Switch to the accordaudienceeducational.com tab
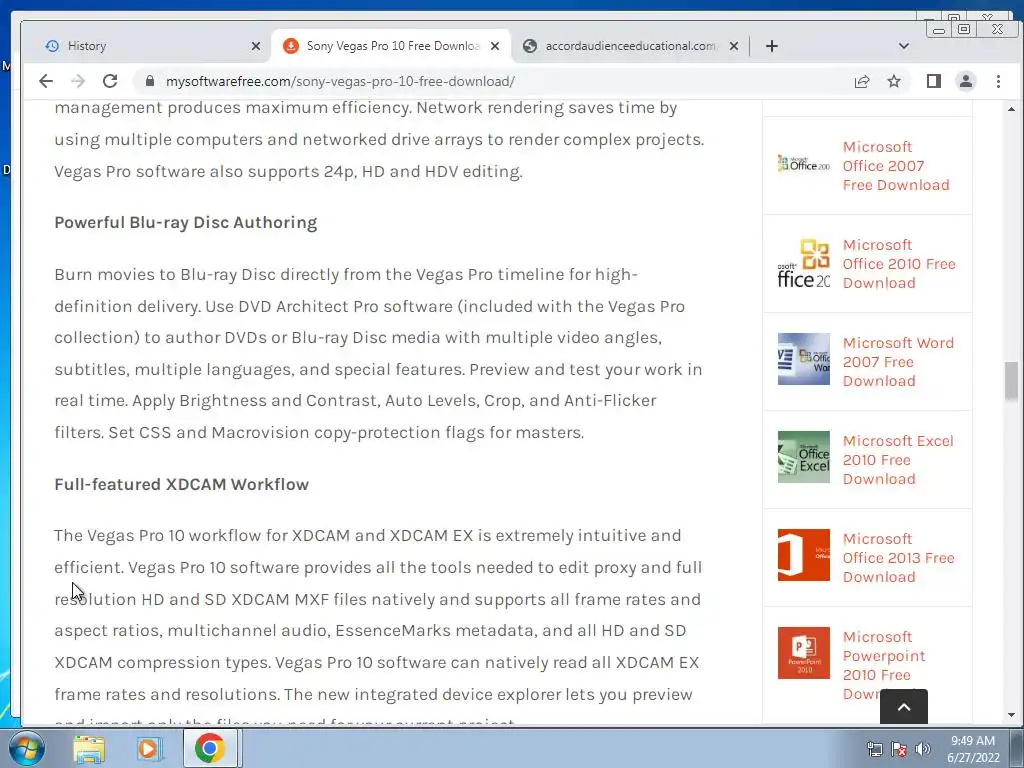 631,46
